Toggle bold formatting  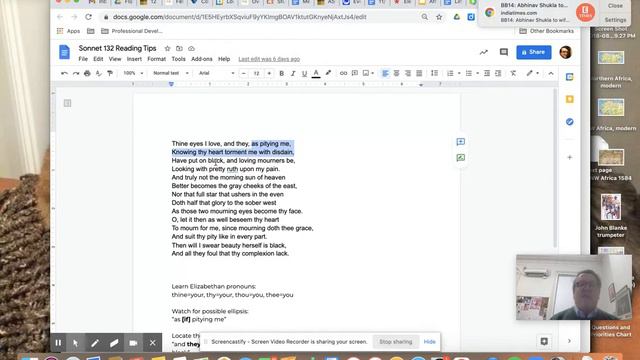click(281, 73)
